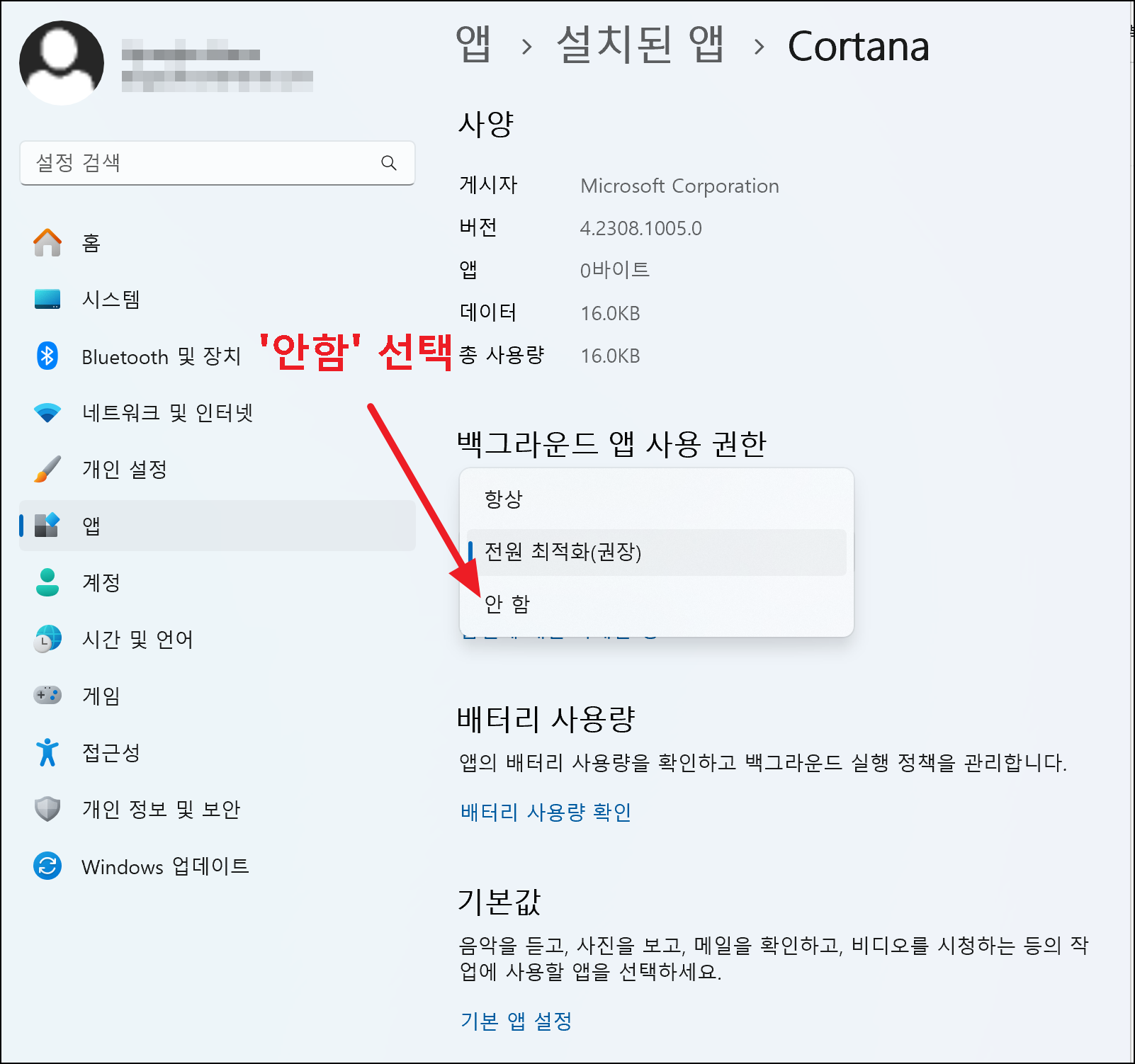
Task: Click the Accessibility figure icon
Action: pyautogui.click(x=47, y=752)
